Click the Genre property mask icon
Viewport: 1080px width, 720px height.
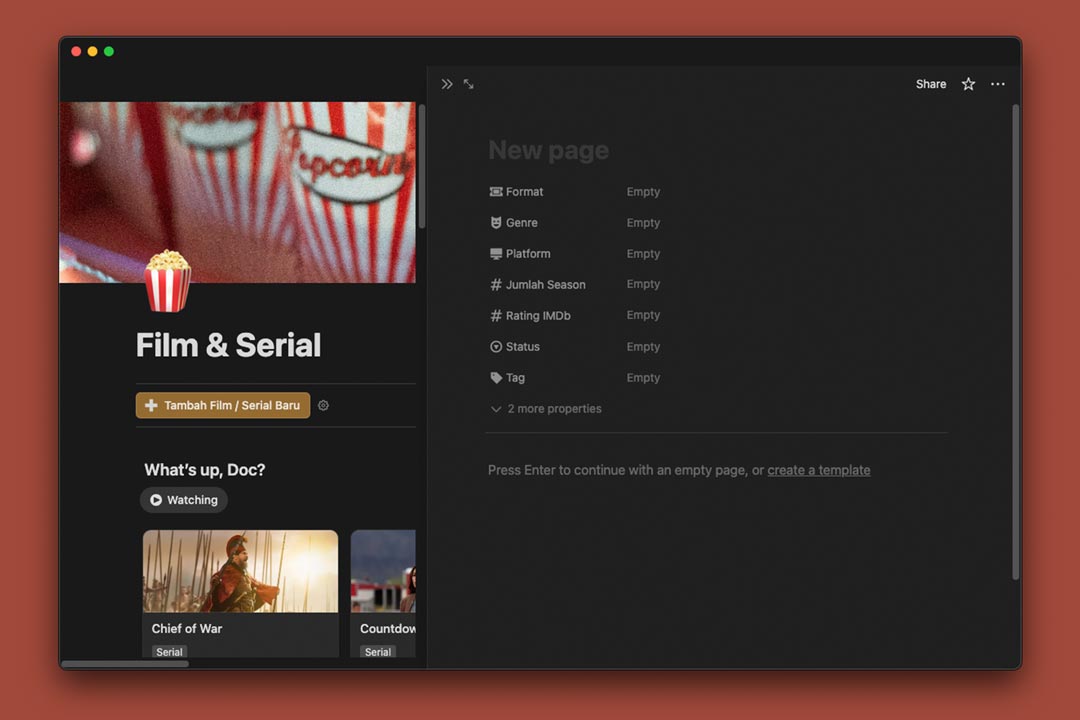[x=496, y=223]
